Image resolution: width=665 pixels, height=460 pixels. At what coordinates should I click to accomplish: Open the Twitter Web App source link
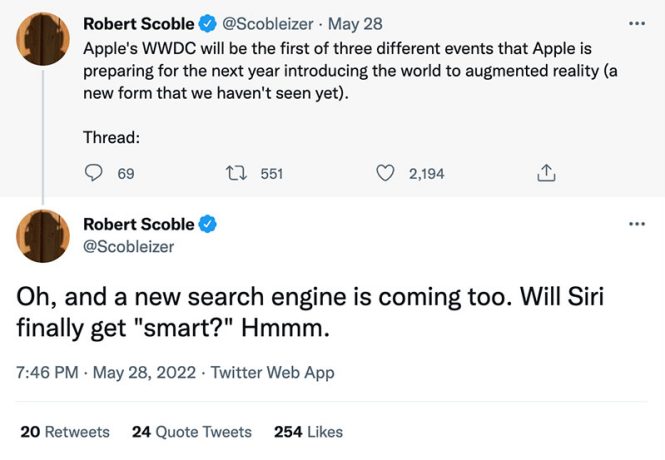[273, 373]
